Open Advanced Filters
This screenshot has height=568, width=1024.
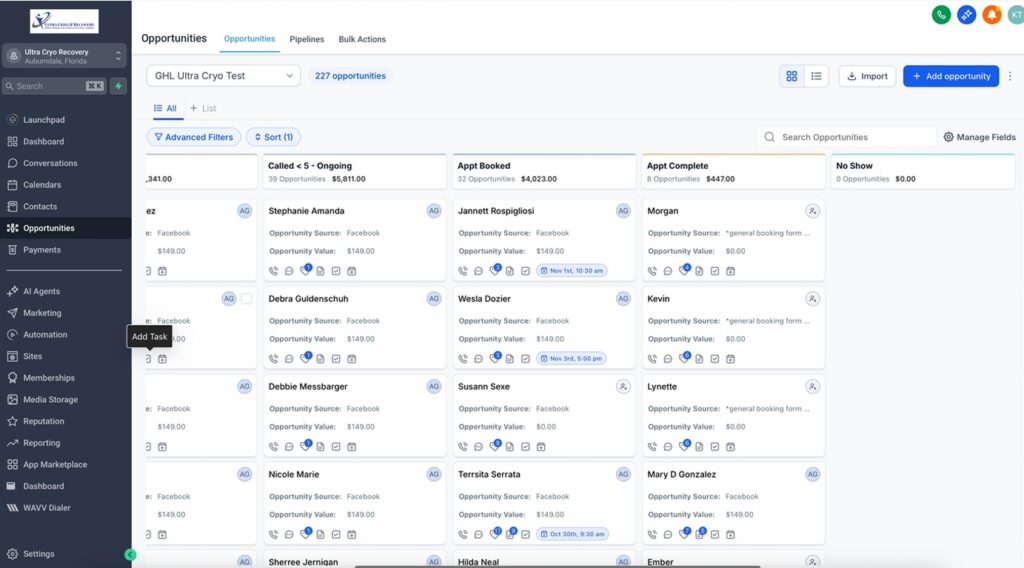pyautogui.click(x=194, y=137)
